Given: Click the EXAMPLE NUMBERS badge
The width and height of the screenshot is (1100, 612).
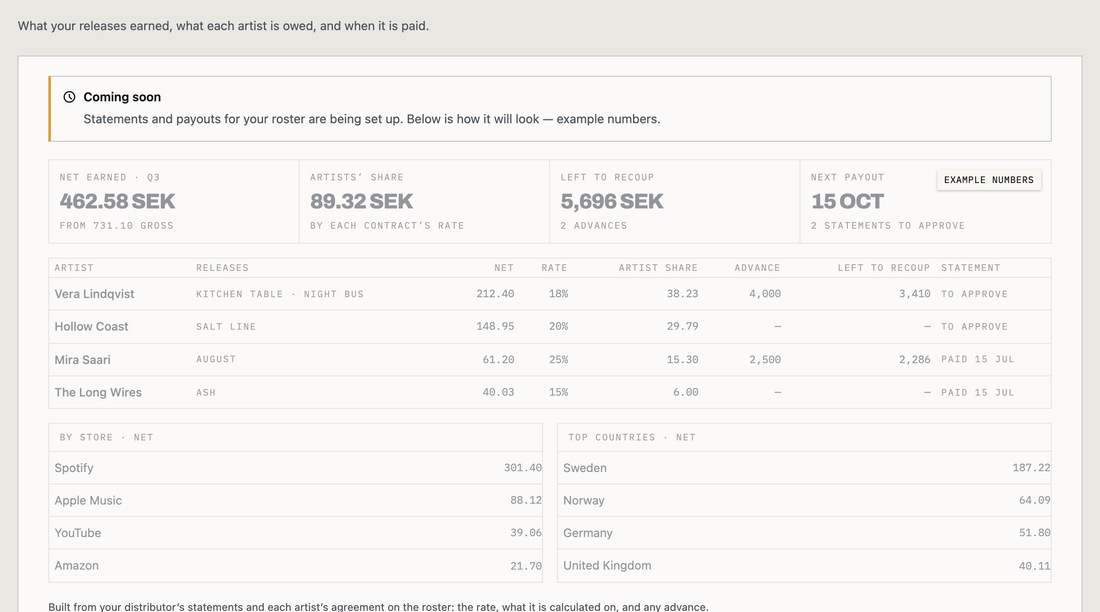Looking at the screenshot, I should tap(988, 180).
